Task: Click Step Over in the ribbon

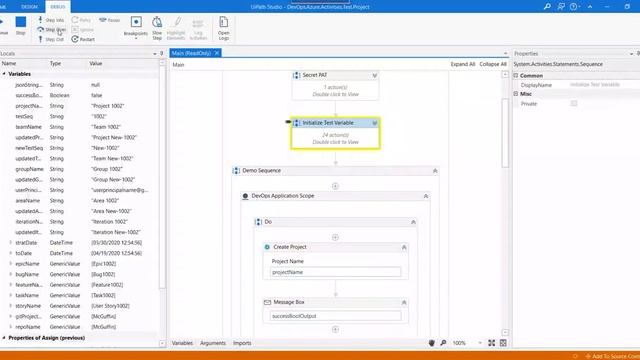Action: pyautogui.click(x=51, y=29)
